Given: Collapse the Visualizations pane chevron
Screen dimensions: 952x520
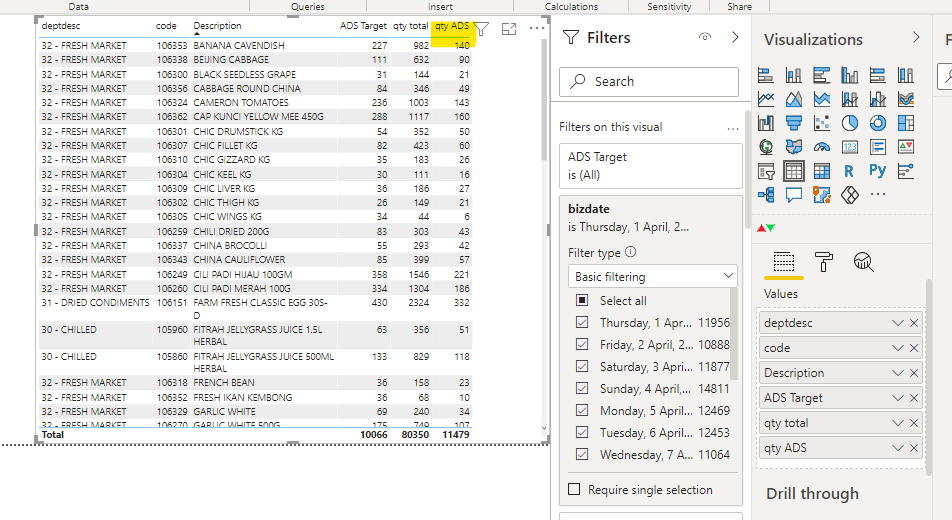Looking at the screenshot, I should 916,37.
